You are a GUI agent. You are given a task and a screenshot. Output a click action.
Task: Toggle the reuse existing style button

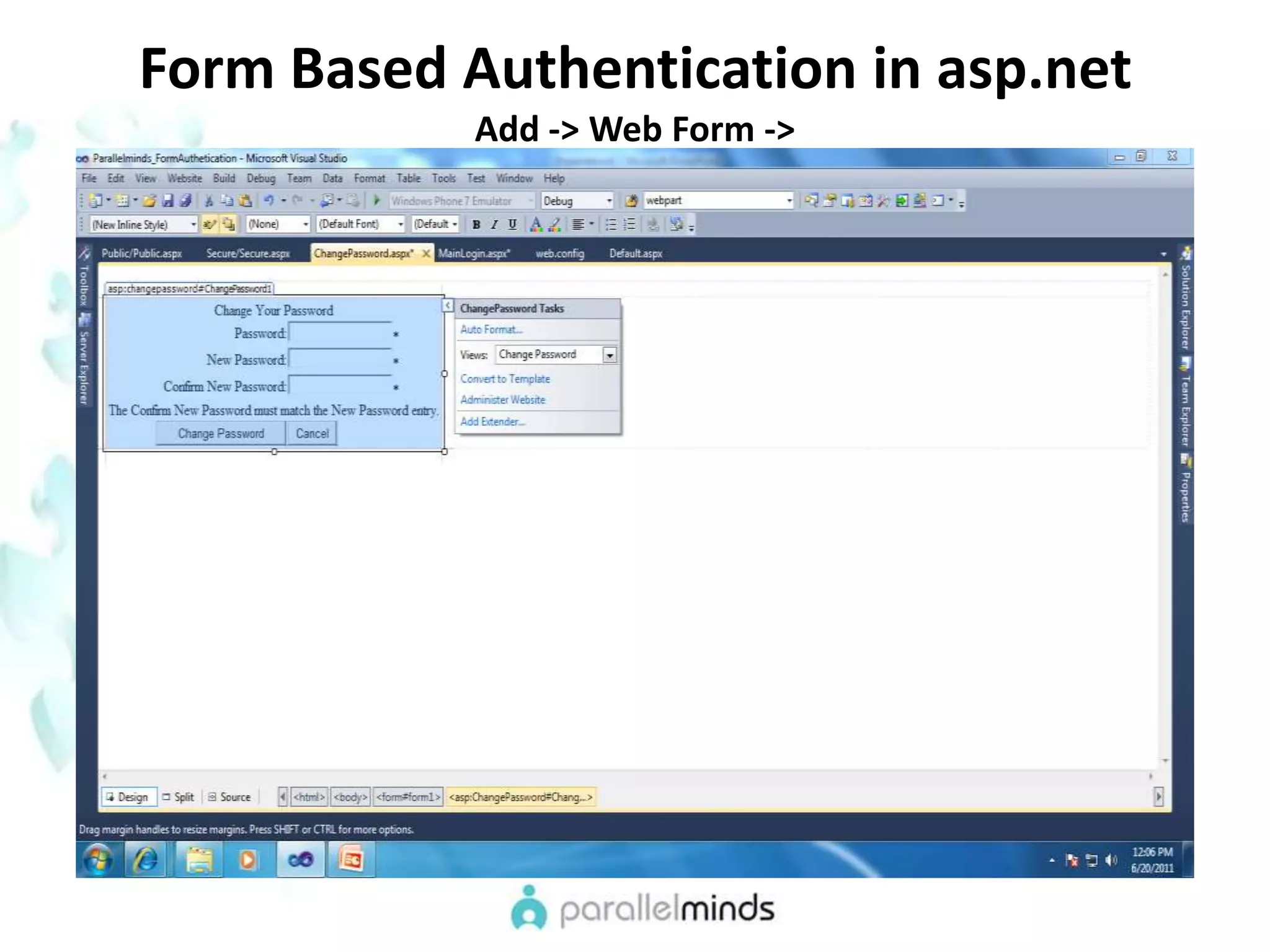click(228, 224)
